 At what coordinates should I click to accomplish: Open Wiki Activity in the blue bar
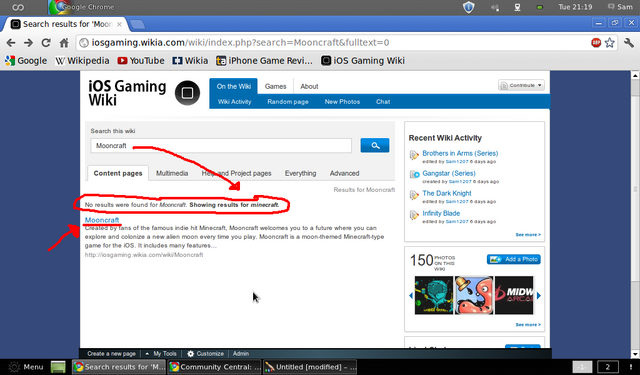point(234,102)
